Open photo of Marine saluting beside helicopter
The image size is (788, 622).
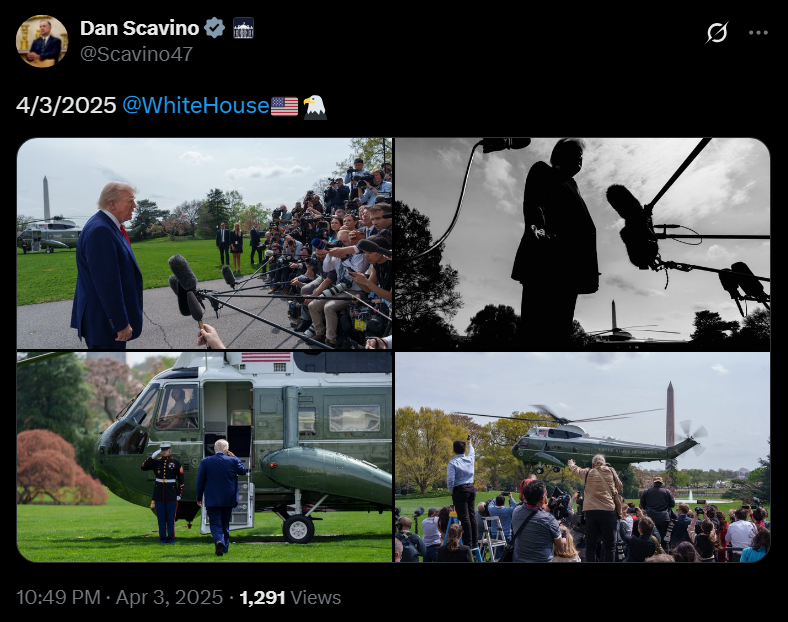click(204, 457)
